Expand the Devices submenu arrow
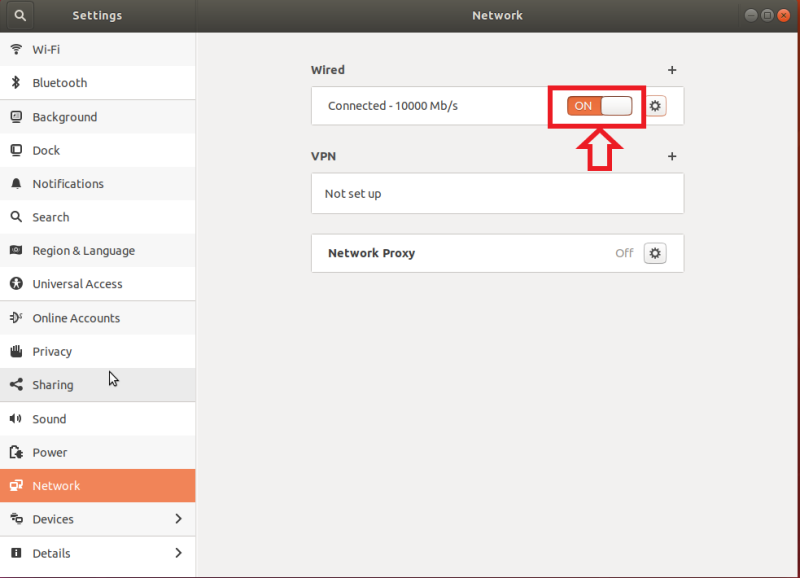The height and width of the screenshot is (578, 800). 178,519
